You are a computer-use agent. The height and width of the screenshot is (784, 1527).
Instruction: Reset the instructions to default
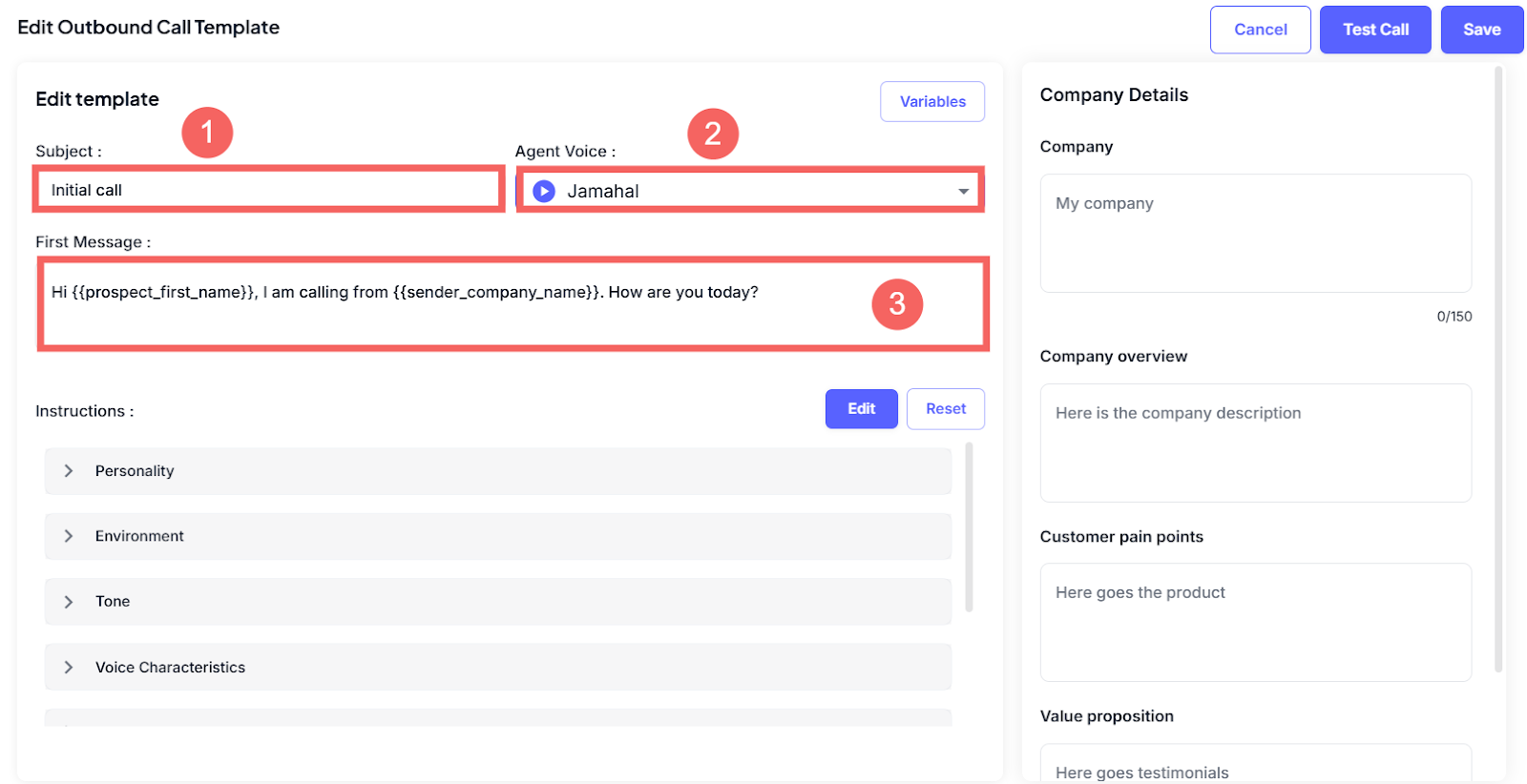(x=945, y=409)
